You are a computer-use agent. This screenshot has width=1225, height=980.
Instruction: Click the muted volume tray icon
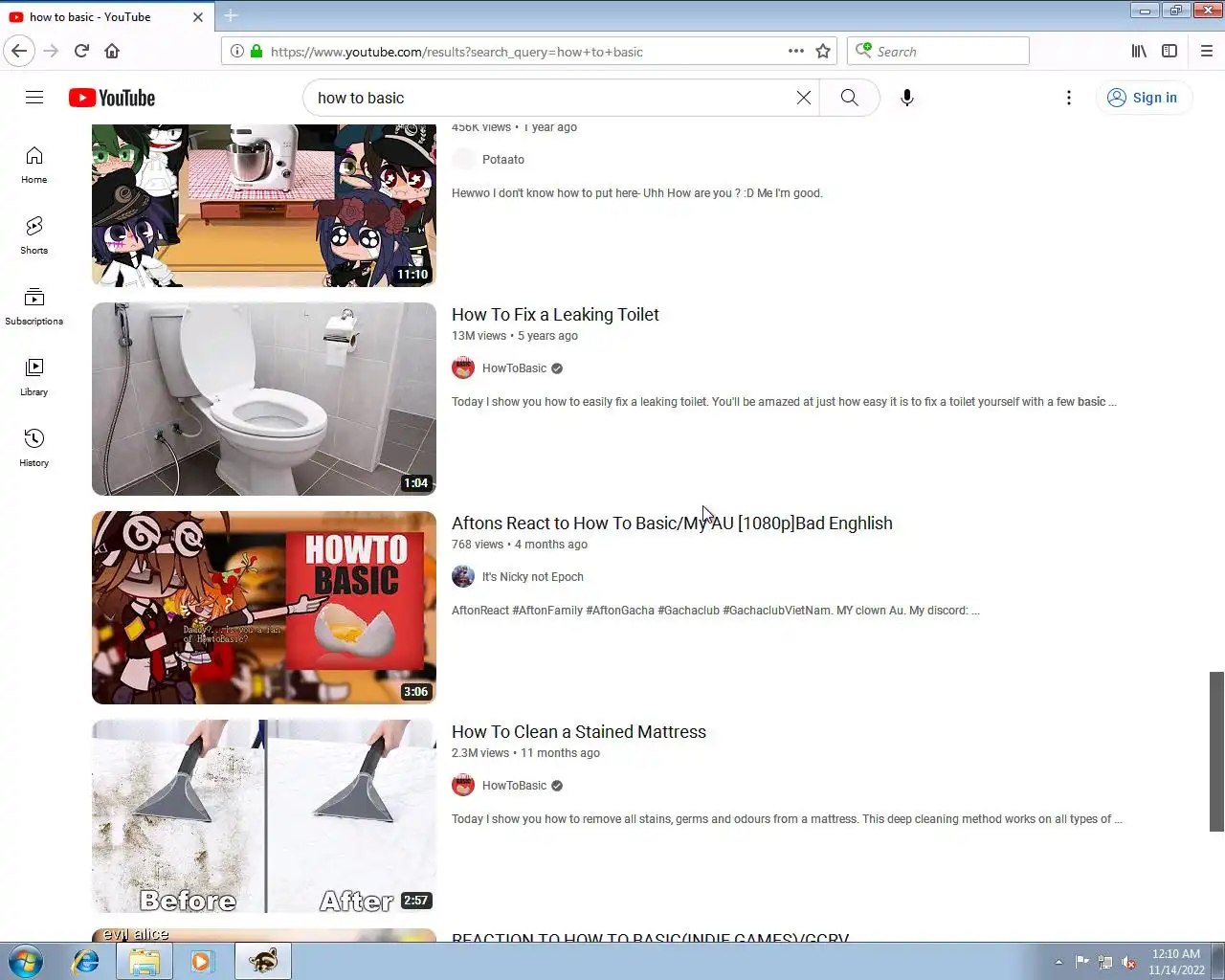pyautogui.click(x=1129, y=962)
